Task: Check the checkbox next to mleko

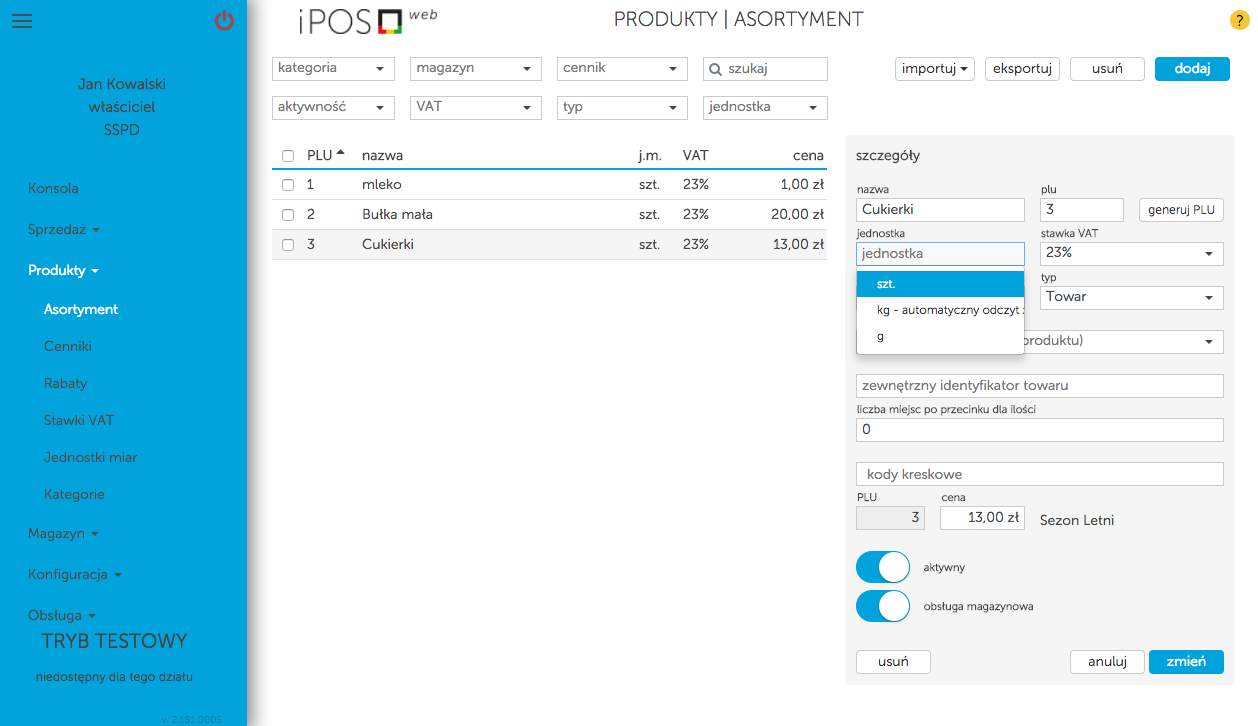Action: point(288,184)
